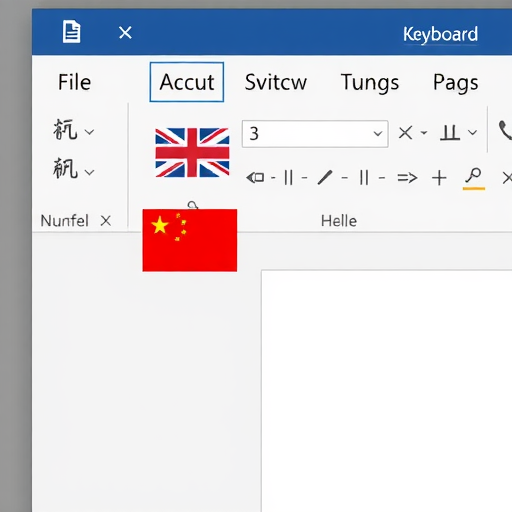This screenshot has width=512, height=512.
Task: Click the Helle group label
Action: [x=339, y=221]
